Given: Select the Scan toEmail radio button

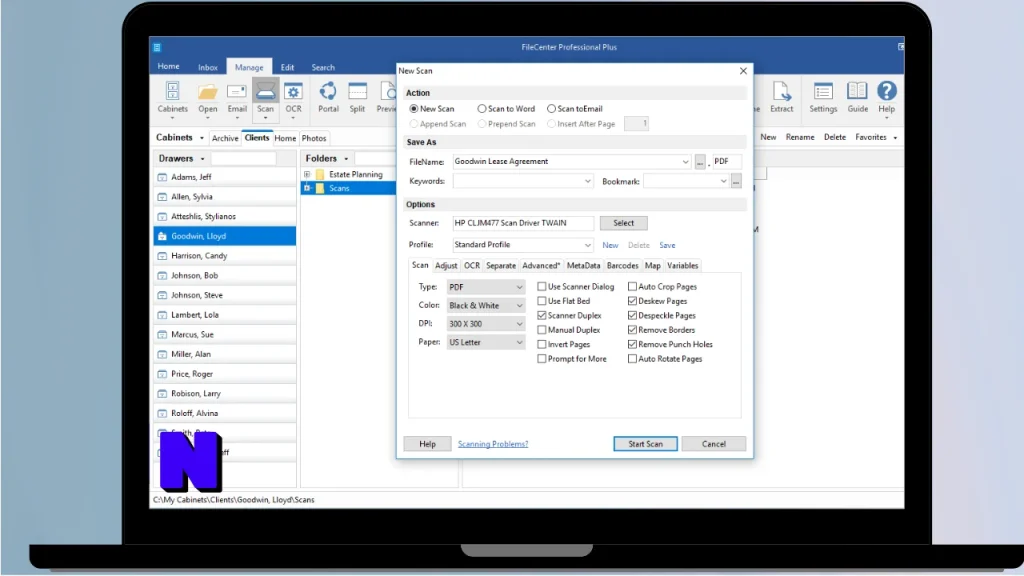Looking at the screenshot, I should point(551,109).
